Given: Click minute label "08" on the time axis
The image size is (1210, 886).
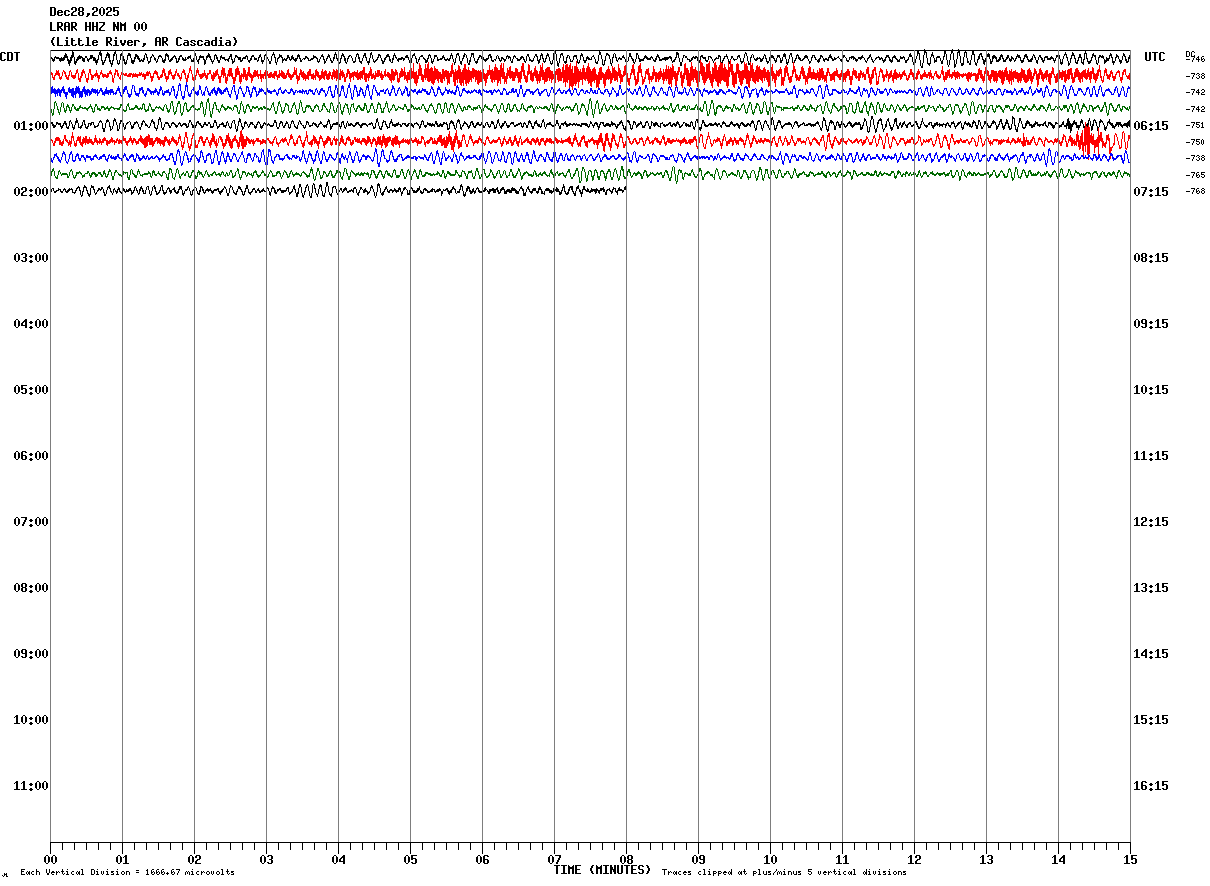Looking at the screenshot, I should pos(626,859).
